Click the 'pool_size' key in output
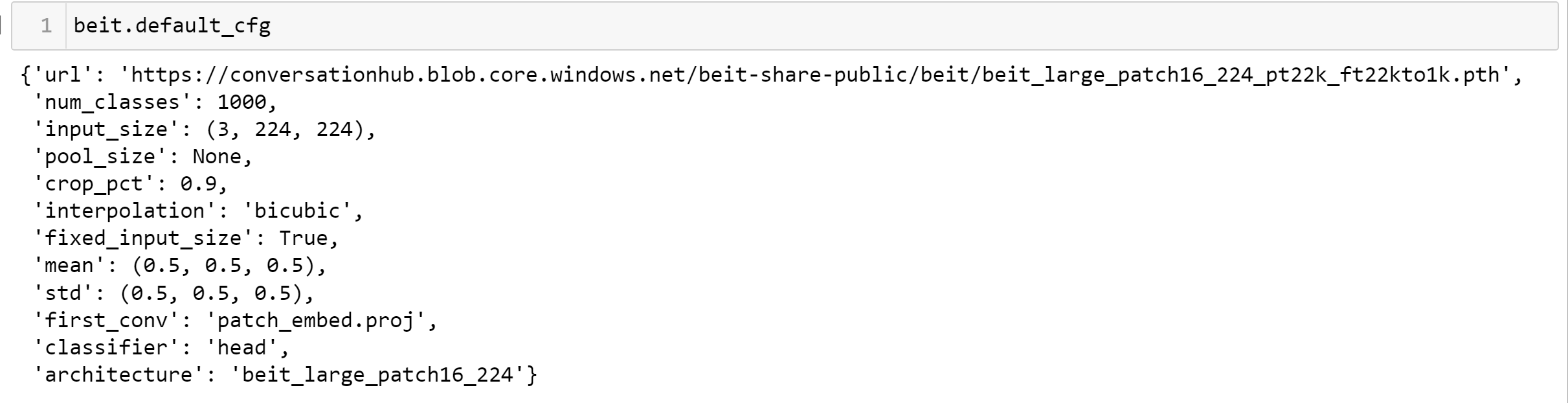Viewport: 1568px width, 403px height. point(100,157)
